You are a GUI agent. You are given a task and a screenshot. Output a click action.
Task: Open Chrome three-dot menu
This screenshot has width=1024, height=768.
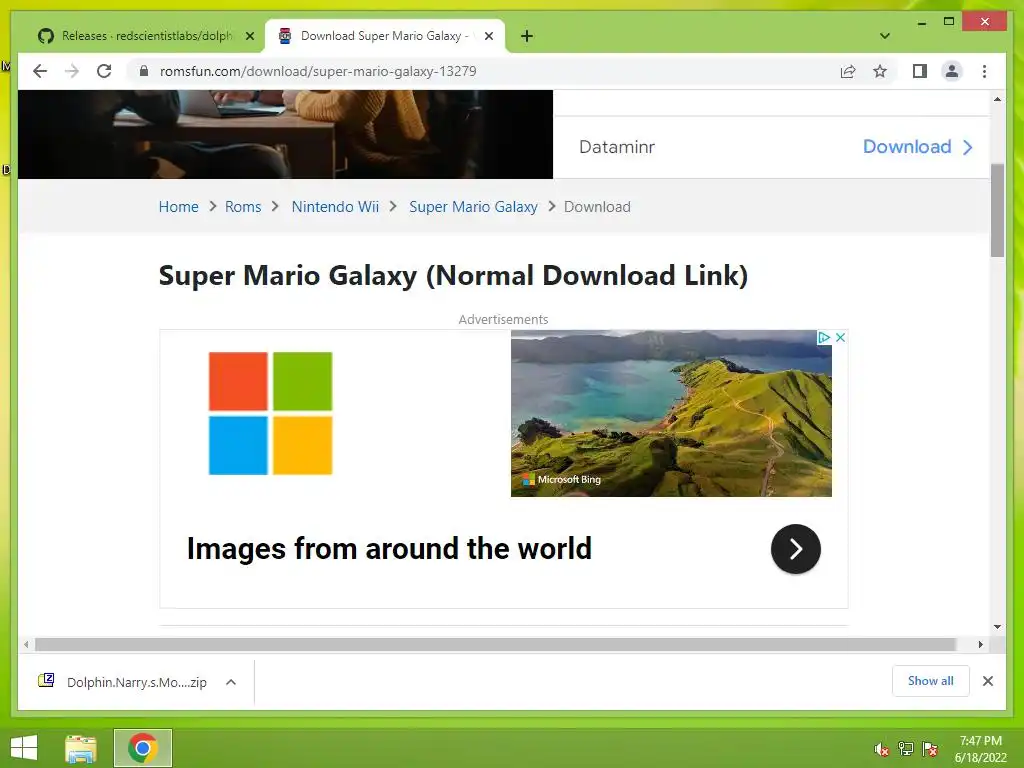point(984,71)
